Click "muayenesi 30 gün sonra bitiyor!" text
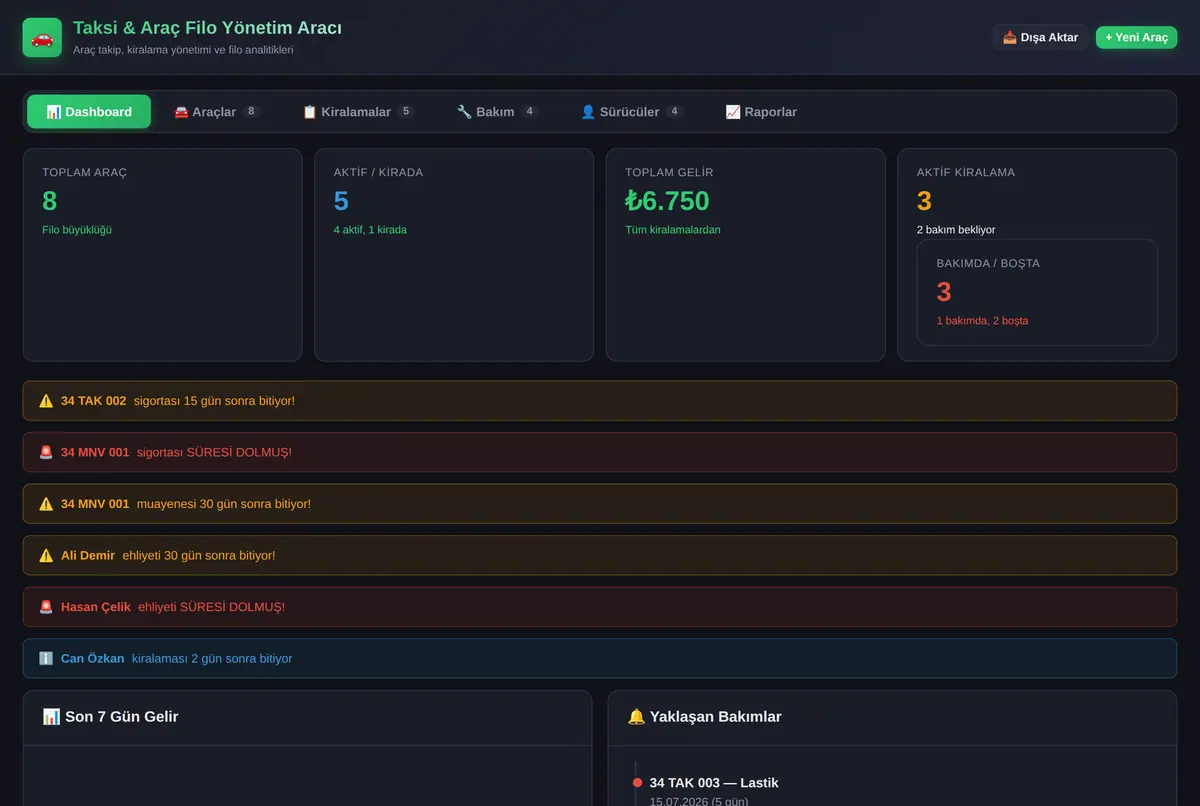The height and width of the screenshot is (806, 1200). tap(224, 504)
